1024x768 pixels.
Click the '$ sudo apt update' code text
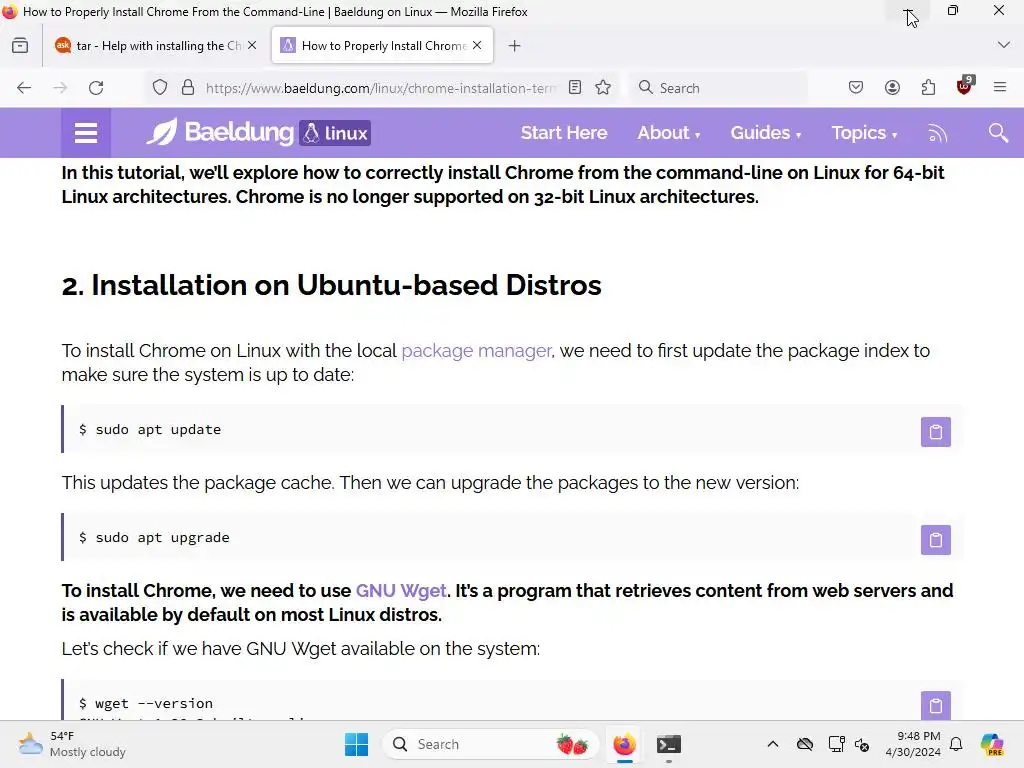click(150, 429)
